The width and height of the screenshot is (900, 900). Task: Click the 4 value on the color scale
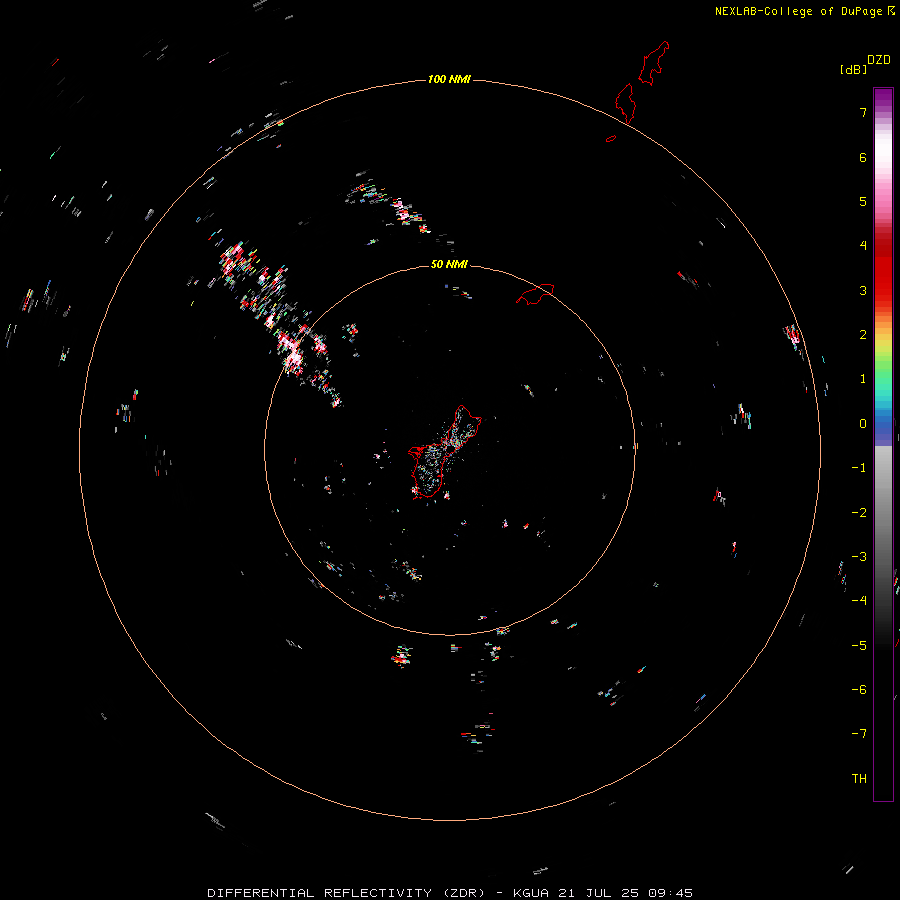coord(863,246)
